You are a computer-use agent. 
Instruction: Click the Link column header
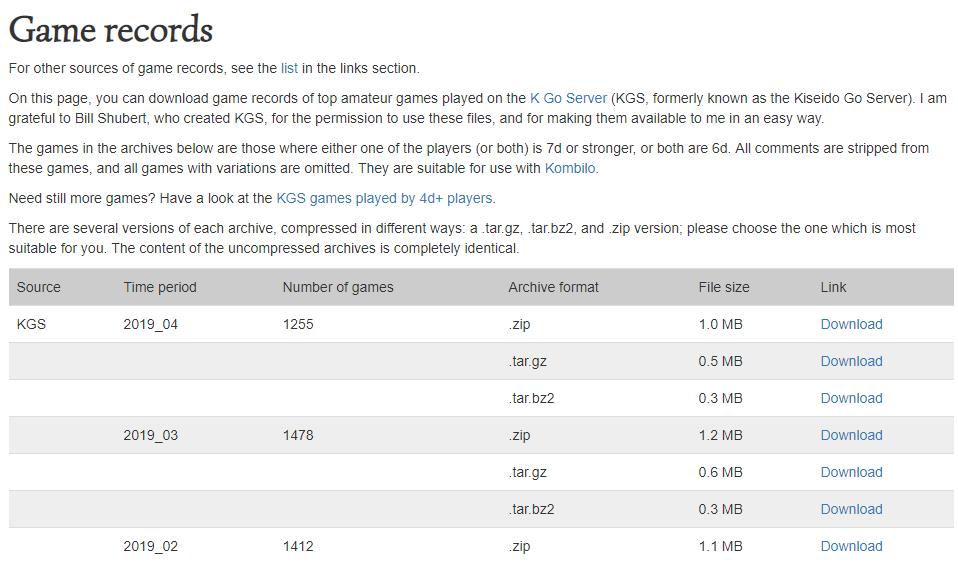(x=833, y=287)
